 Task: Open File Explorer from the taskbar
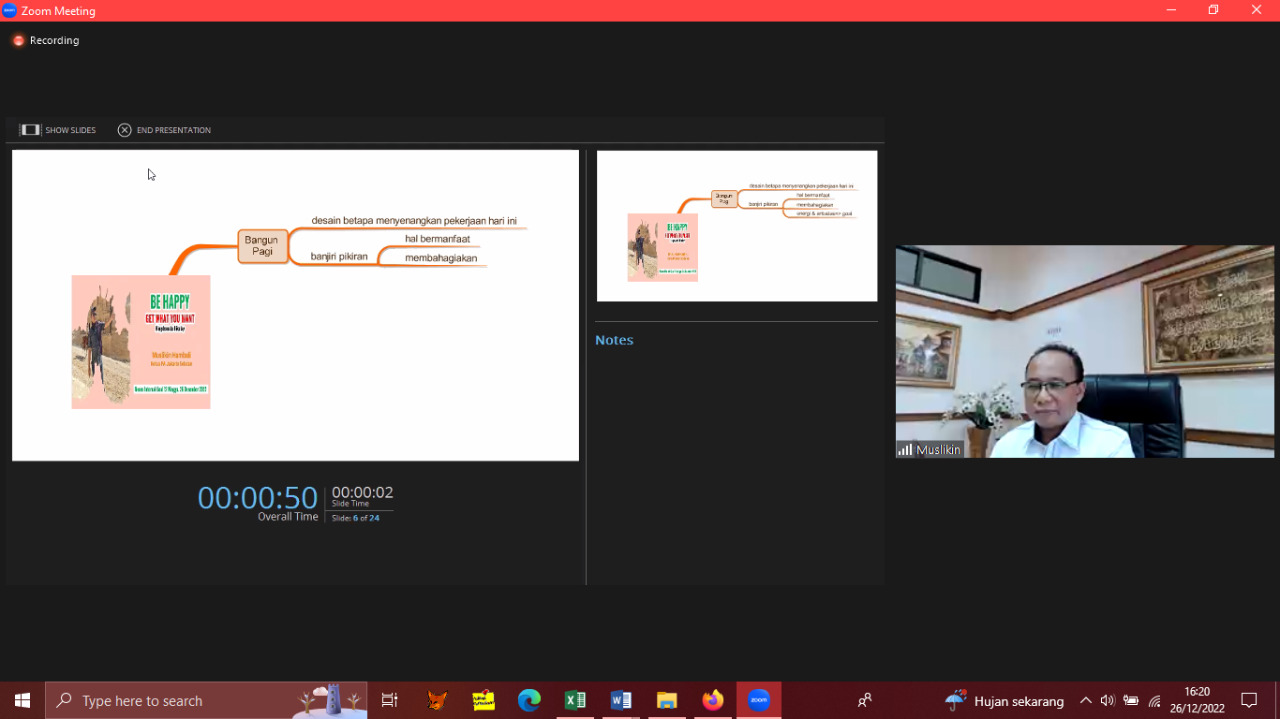(667, 701)
